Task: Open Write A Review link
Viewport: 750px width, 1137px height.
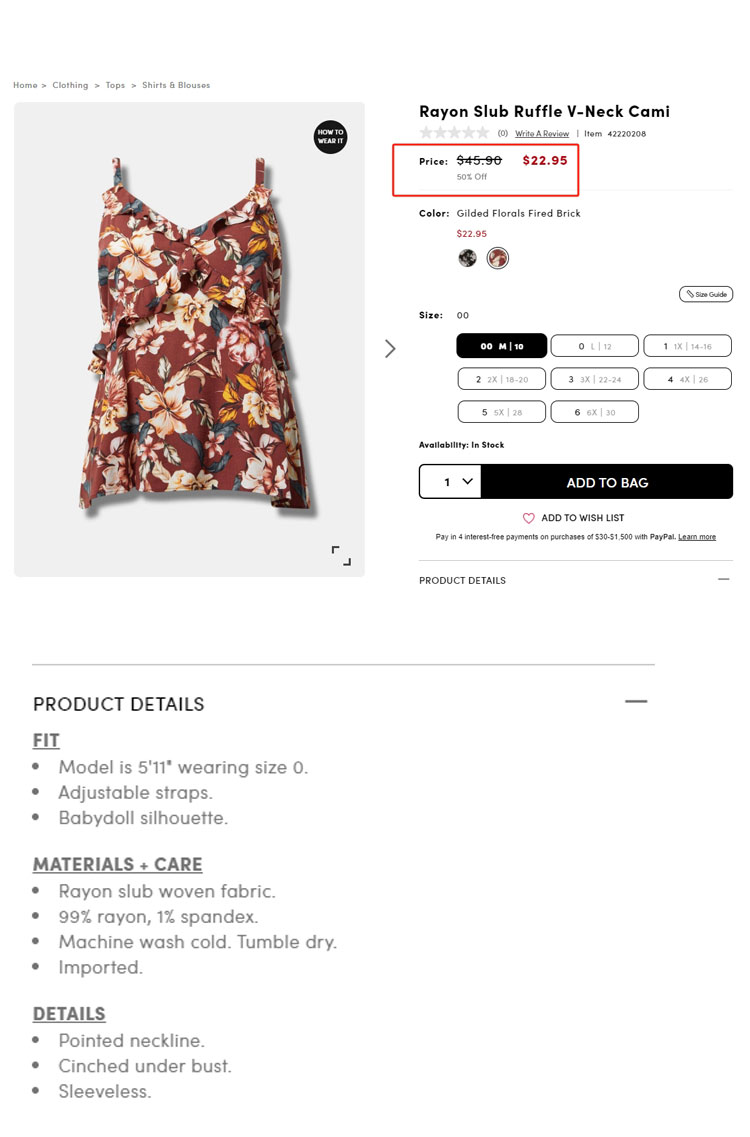Action: click(542, 134)
